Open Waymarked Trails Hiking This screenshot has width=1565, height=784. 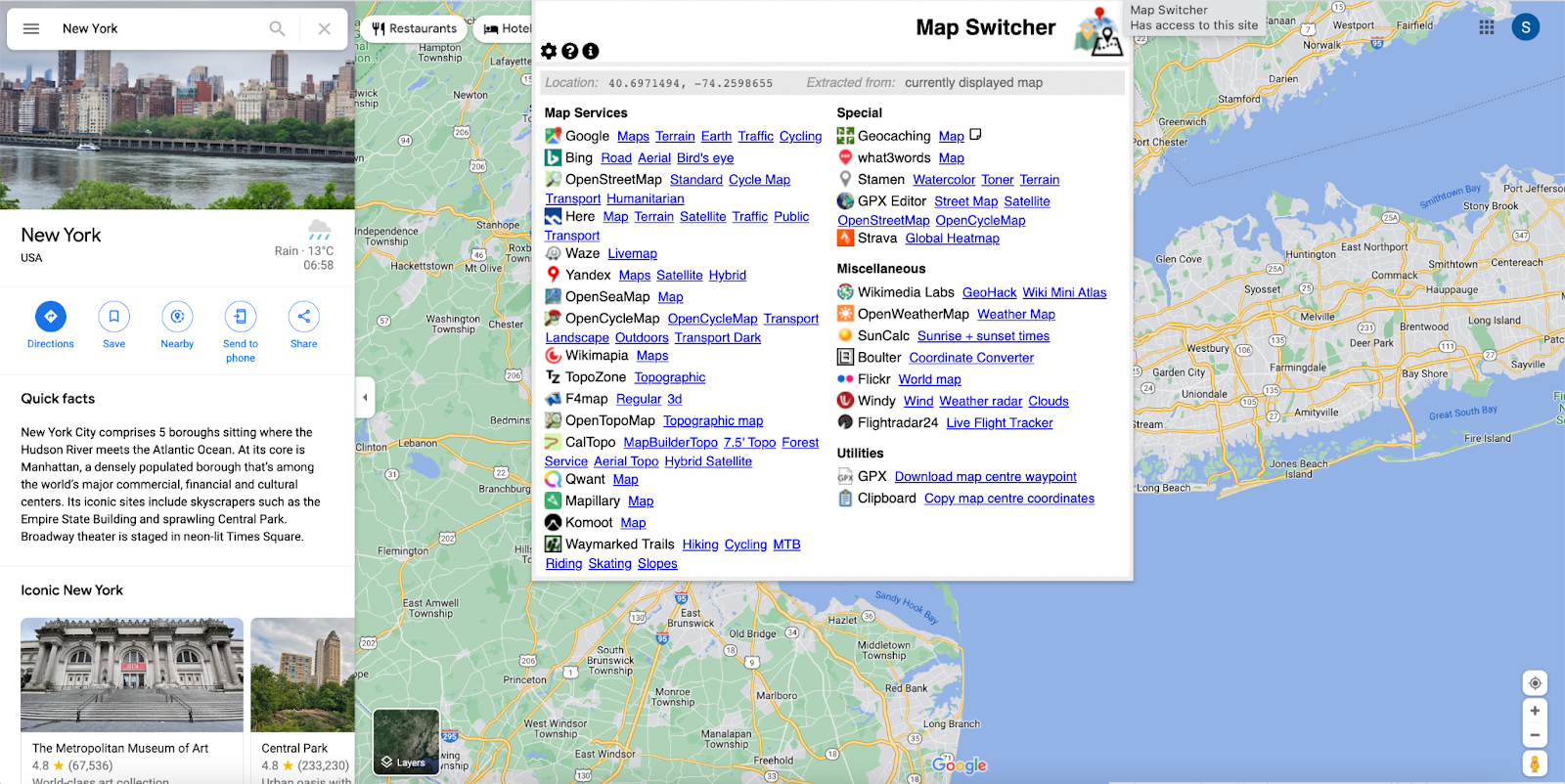point(700,544)
